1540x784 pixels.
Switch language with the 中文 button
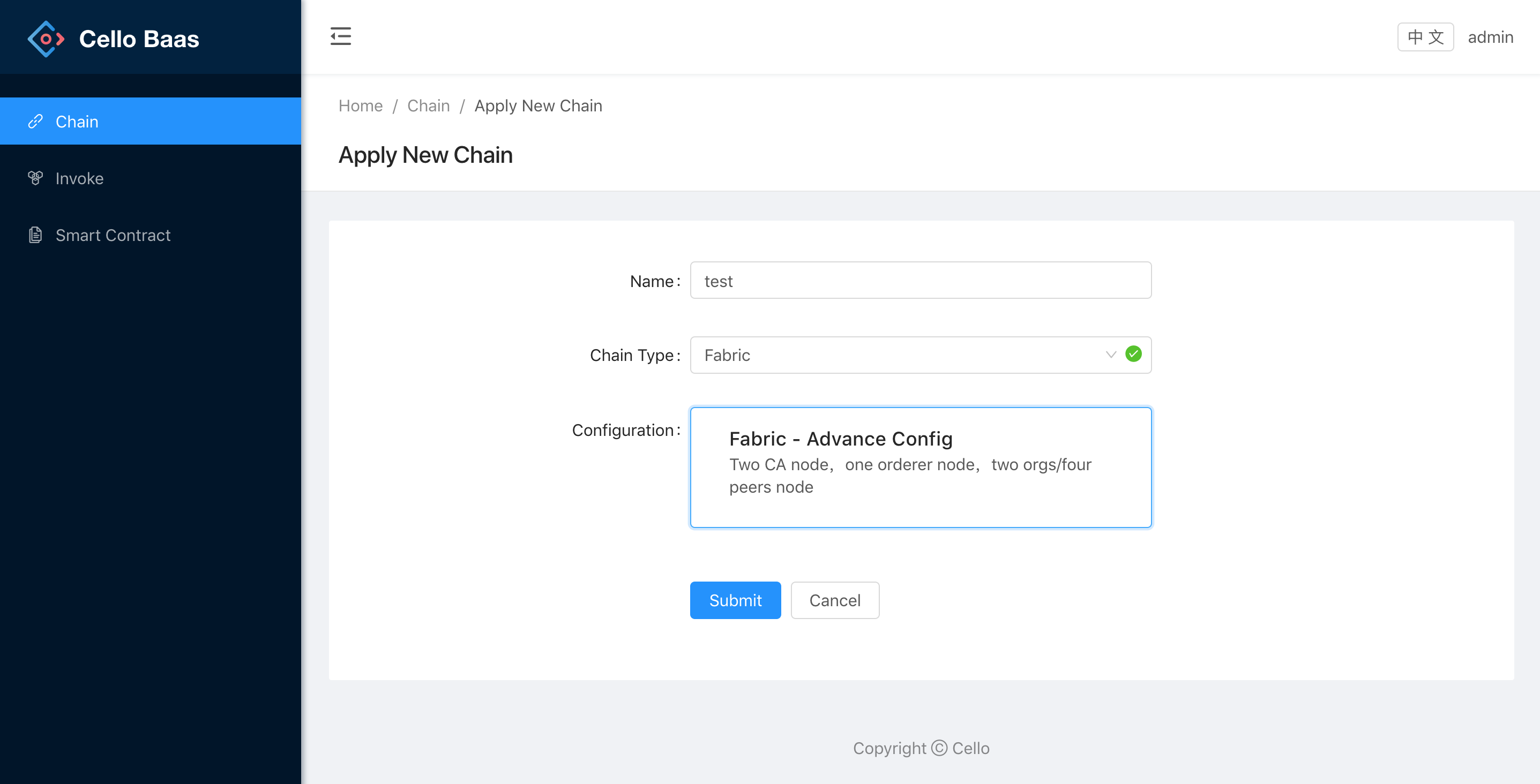coord(1425,37)
